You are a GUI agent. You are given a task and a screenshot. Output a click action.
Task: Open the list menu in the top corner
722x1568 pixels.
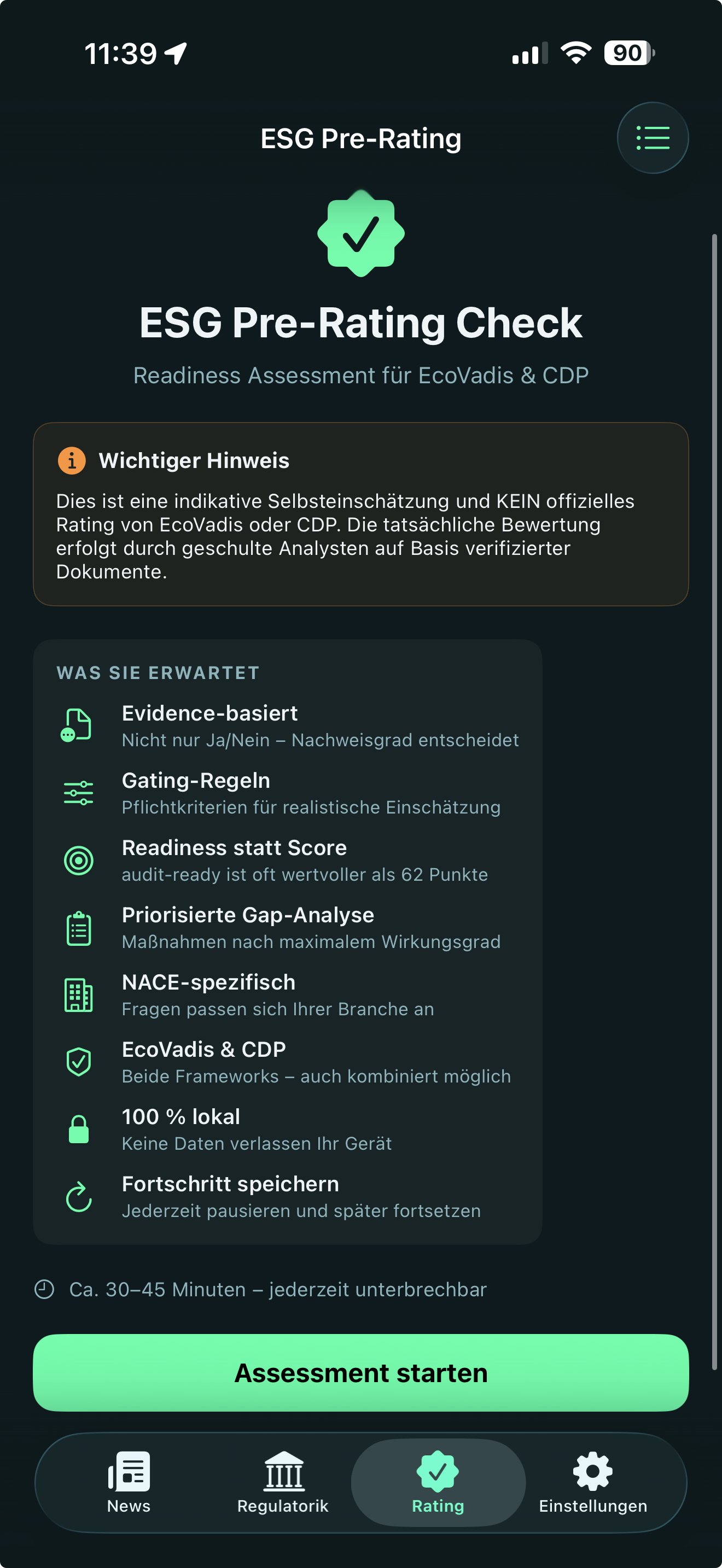[653, 137]
